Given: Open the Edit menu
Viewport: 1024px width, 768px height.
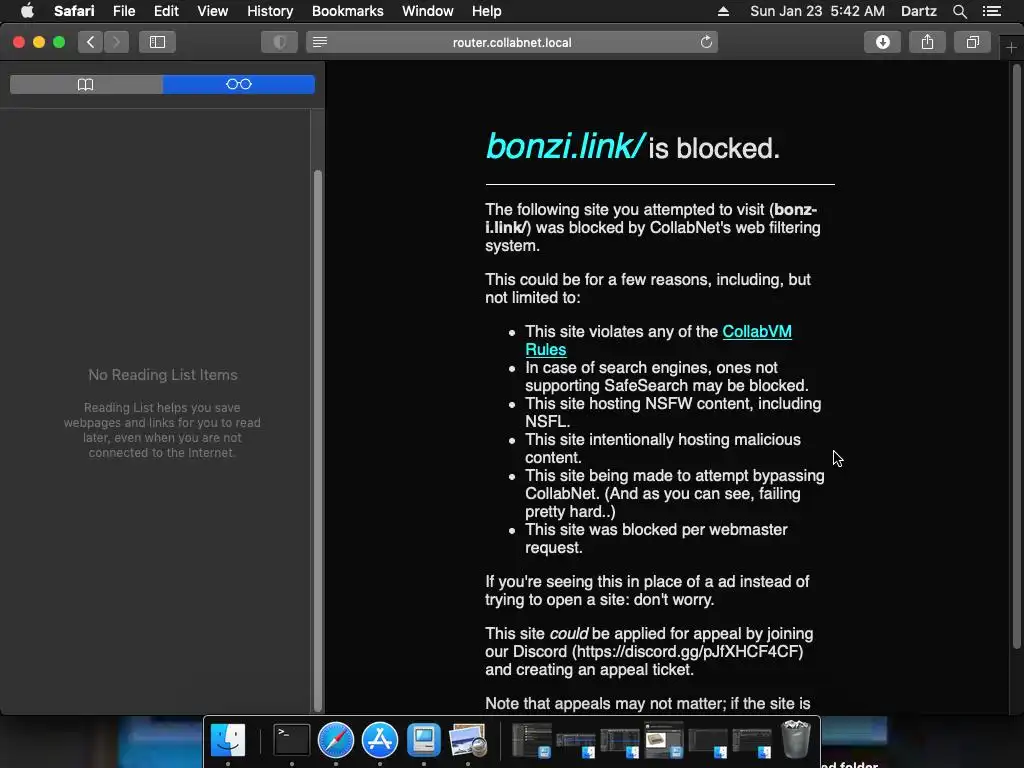Looking at the screenshot, I should coord(166,11).
